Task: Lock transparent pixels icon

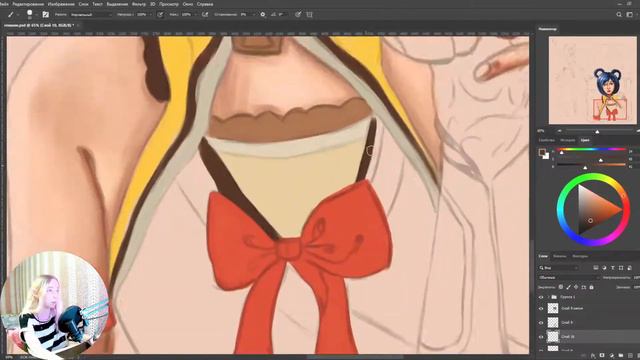Action: (561, 287)
